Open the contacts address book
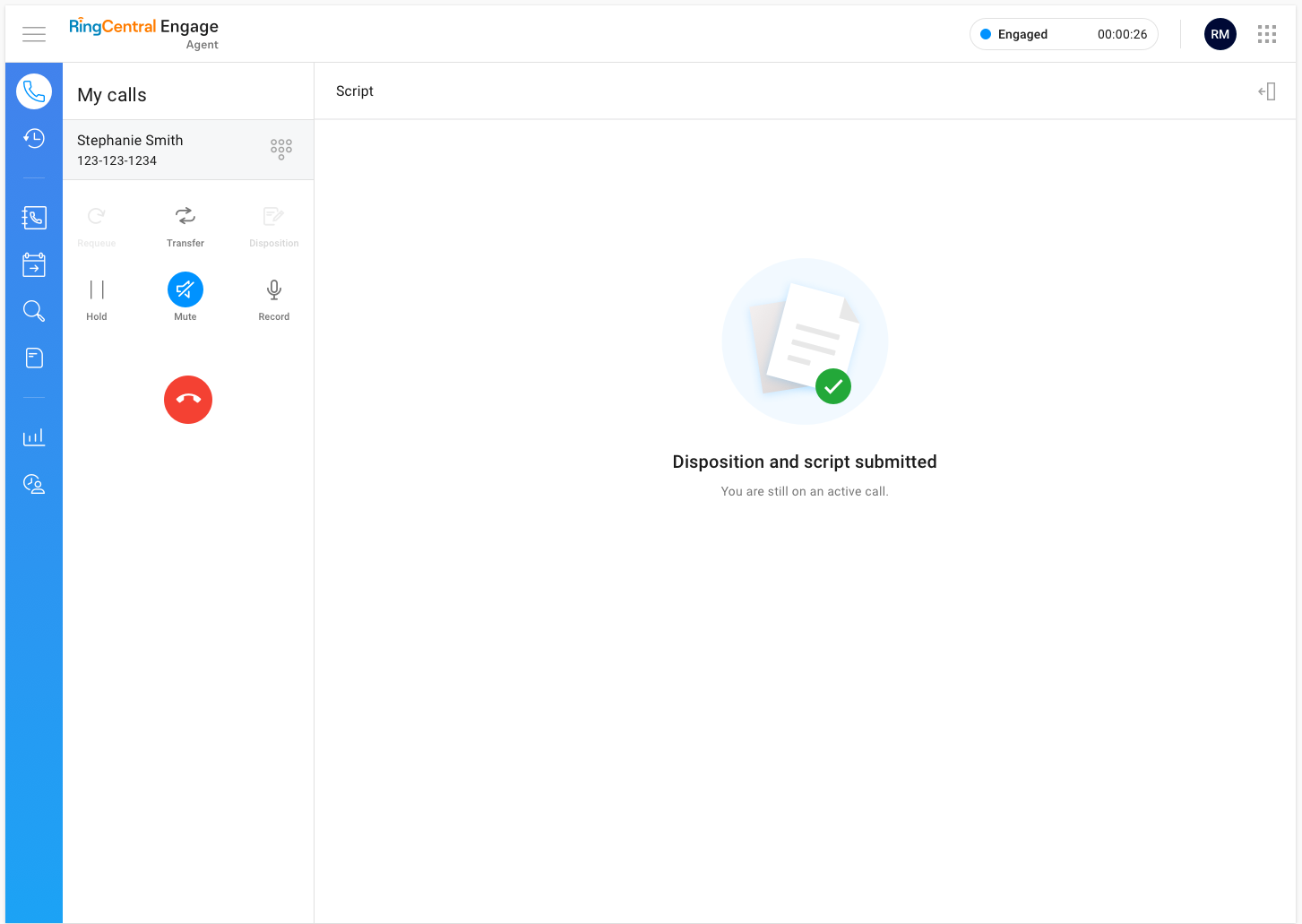Screen dimensions: 1302x924 click(33, 217)
